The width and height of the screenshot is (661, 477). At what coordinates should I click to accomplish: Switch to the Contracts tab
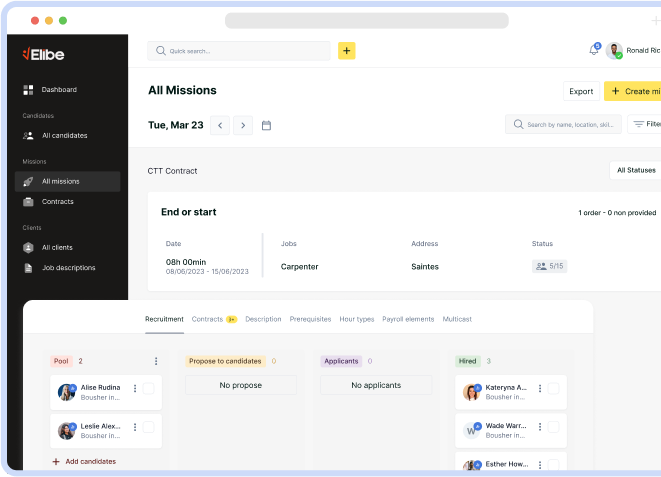[x=207, y=319]
